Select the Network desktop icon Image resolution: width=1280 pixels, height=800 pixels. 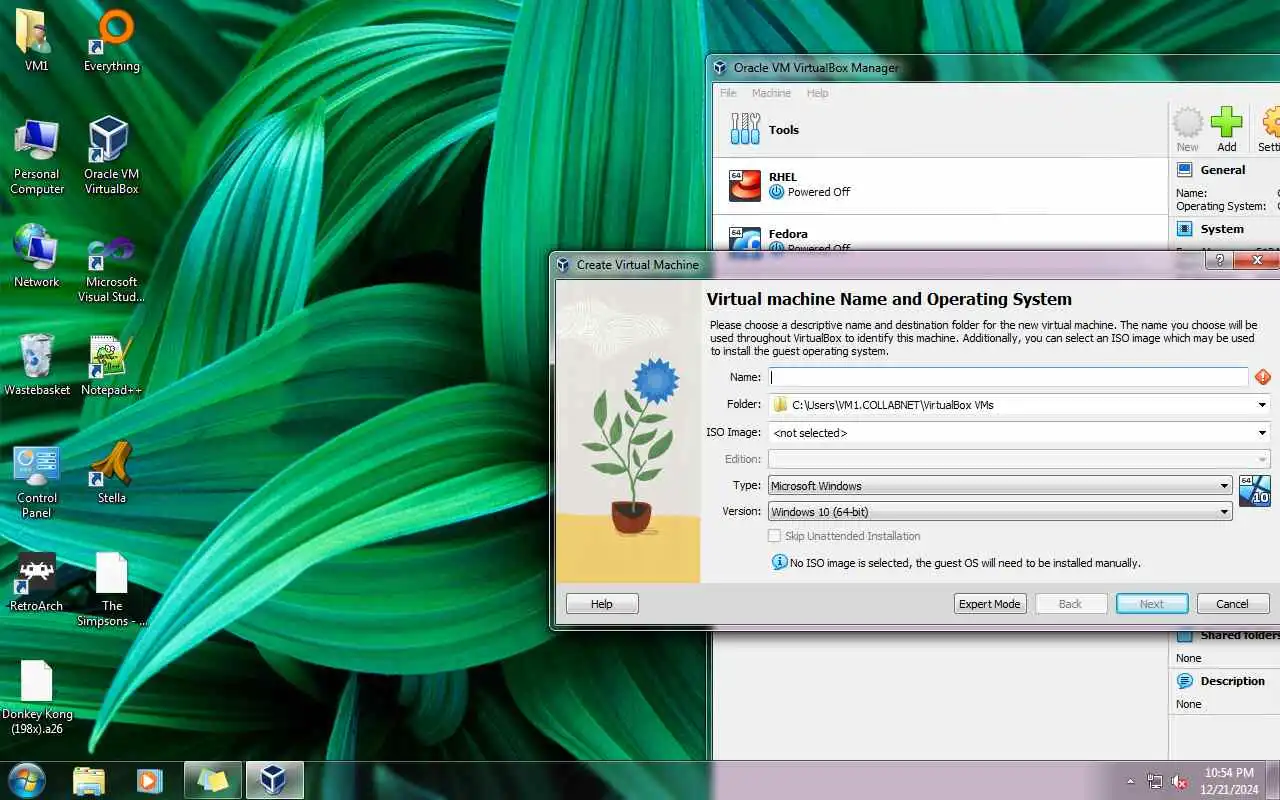pyautogui.click(x=36, y=256)
